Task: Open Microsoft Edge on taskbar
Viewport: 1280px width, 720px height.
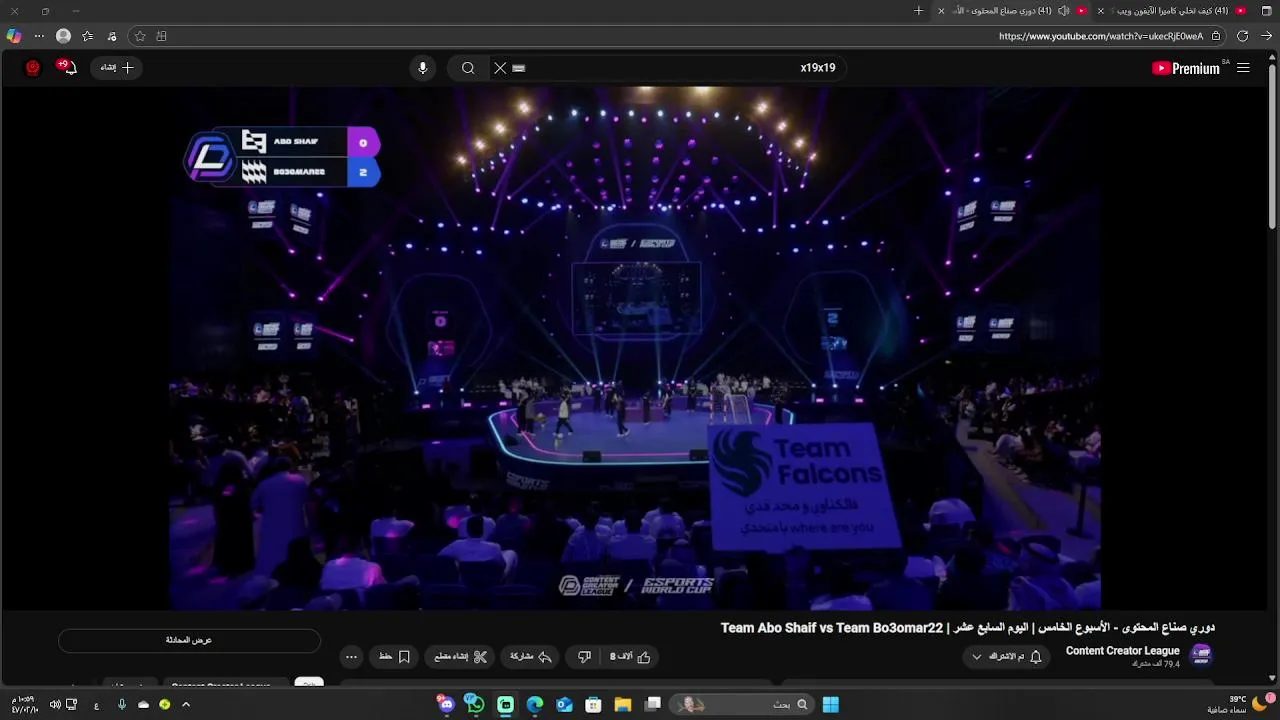Action: click(x=535, y=705)
